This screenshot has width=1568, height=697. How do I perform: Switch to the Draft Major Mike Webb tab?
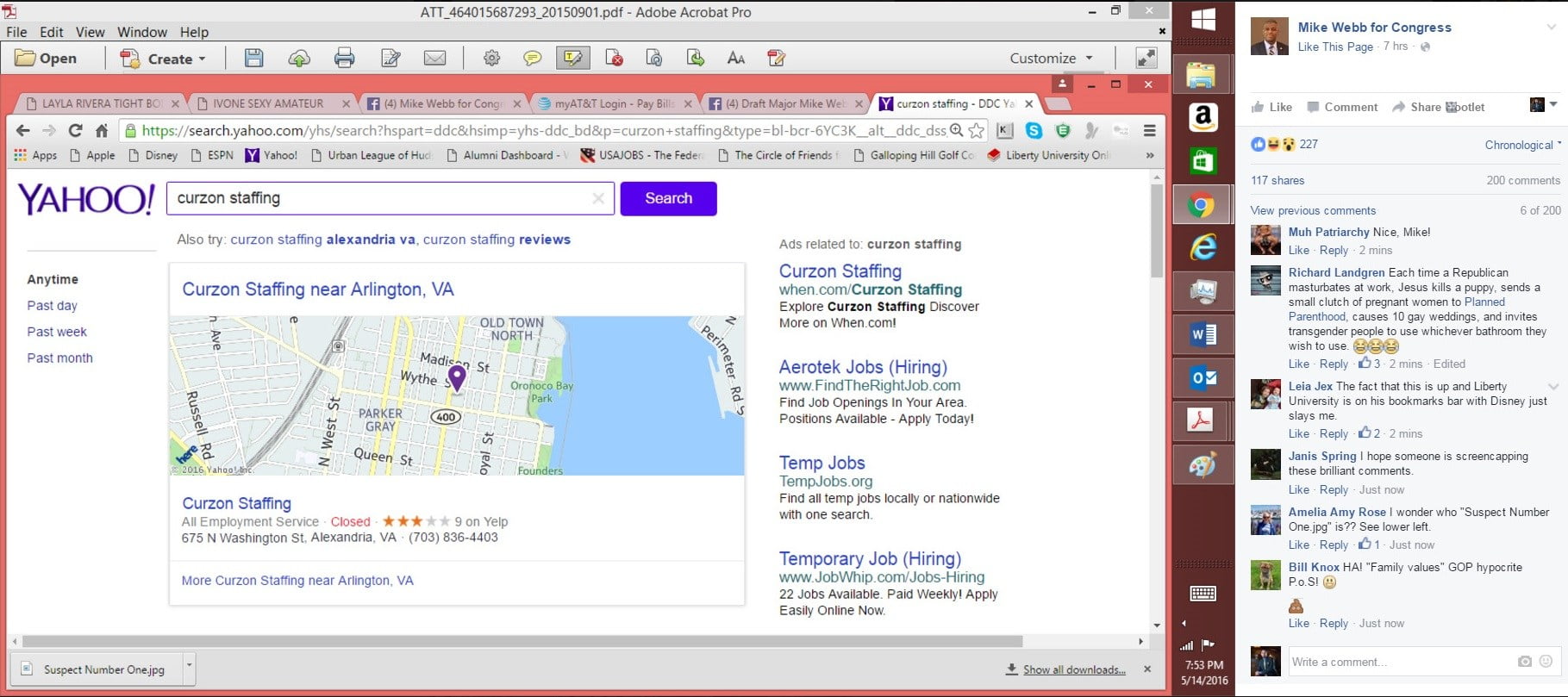pyautogui.click(x=785, y=103)
